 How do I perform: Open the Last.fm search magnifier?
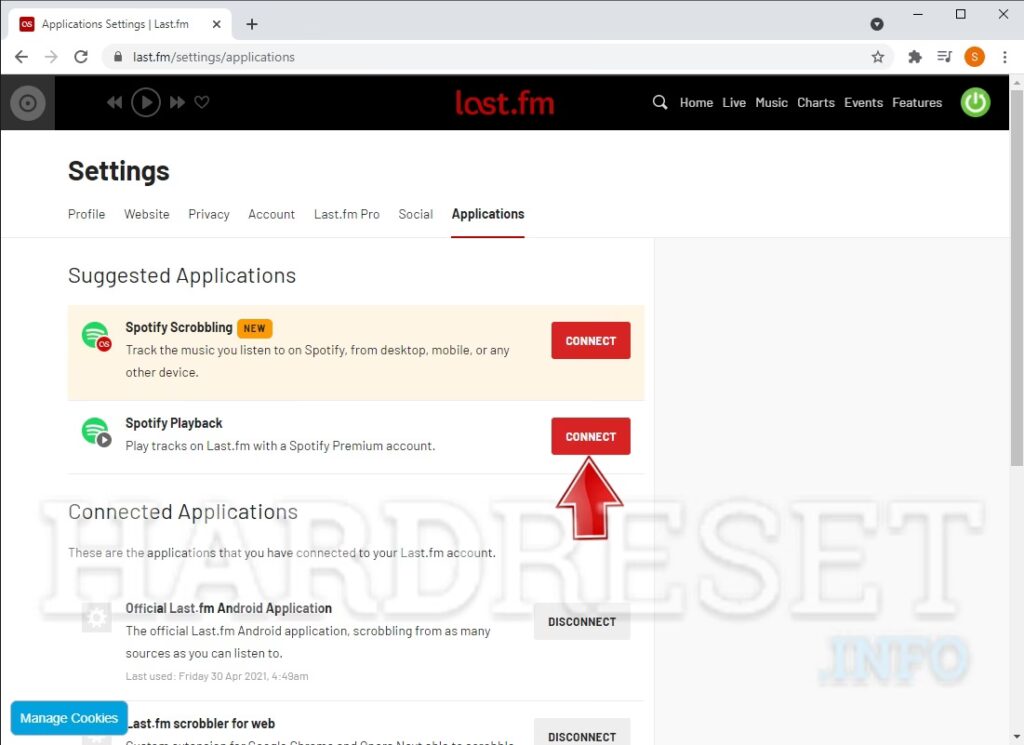660,102
